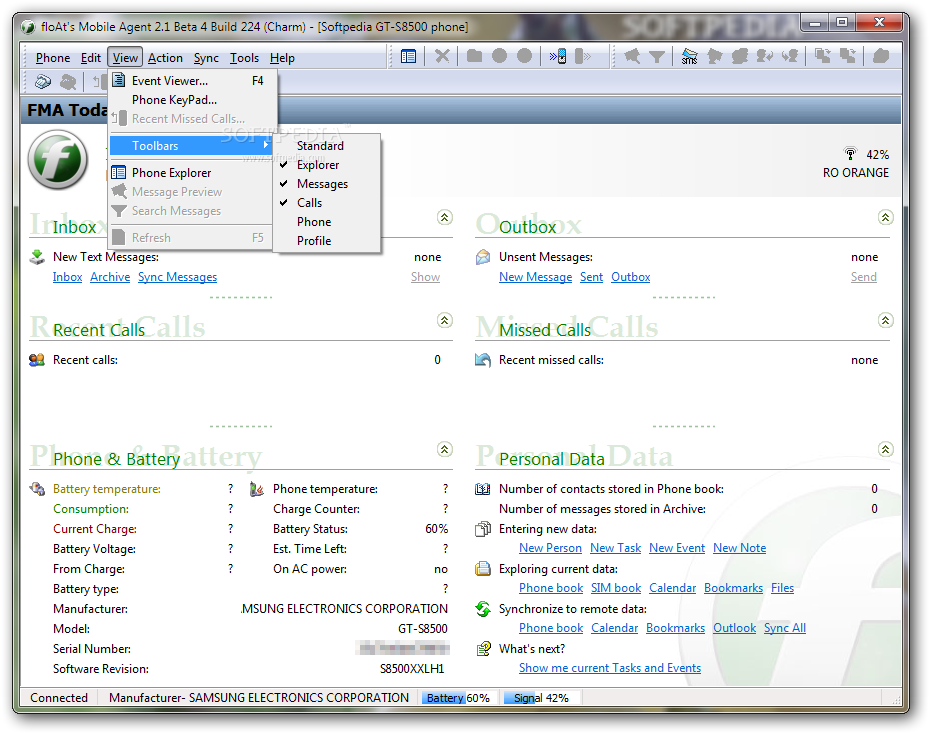Click the grayed folder icon in the toolbar
This screenshot has height=734, width=930.
[x=474, y=56]
